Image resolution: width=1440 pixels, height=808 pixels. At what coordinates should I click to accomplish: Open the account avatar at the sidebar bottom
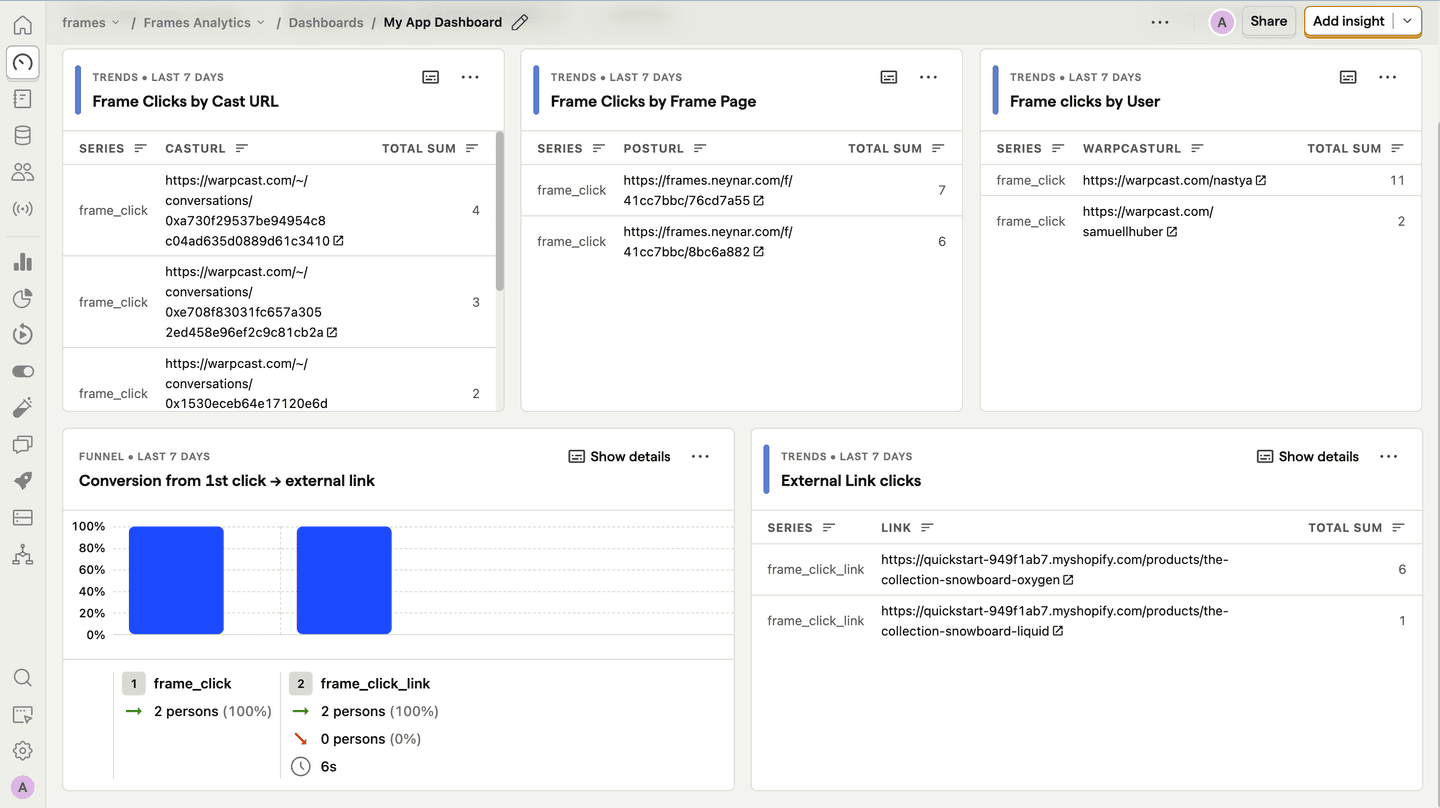pyautogui.click(x=22, y=787)
